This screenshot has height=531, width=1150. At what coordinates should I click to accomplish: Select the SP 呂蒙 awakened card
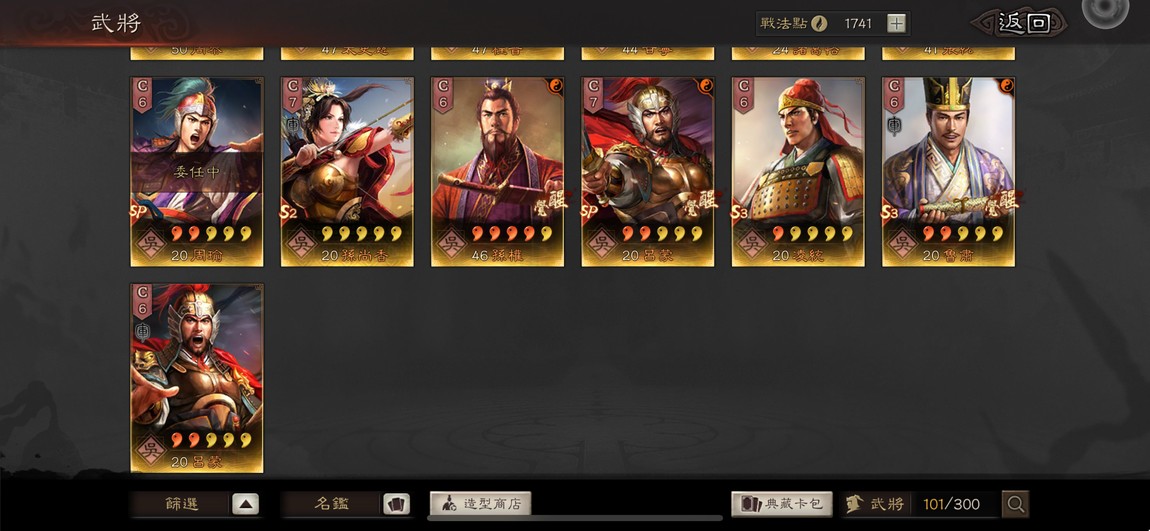[x=648, y=172]
